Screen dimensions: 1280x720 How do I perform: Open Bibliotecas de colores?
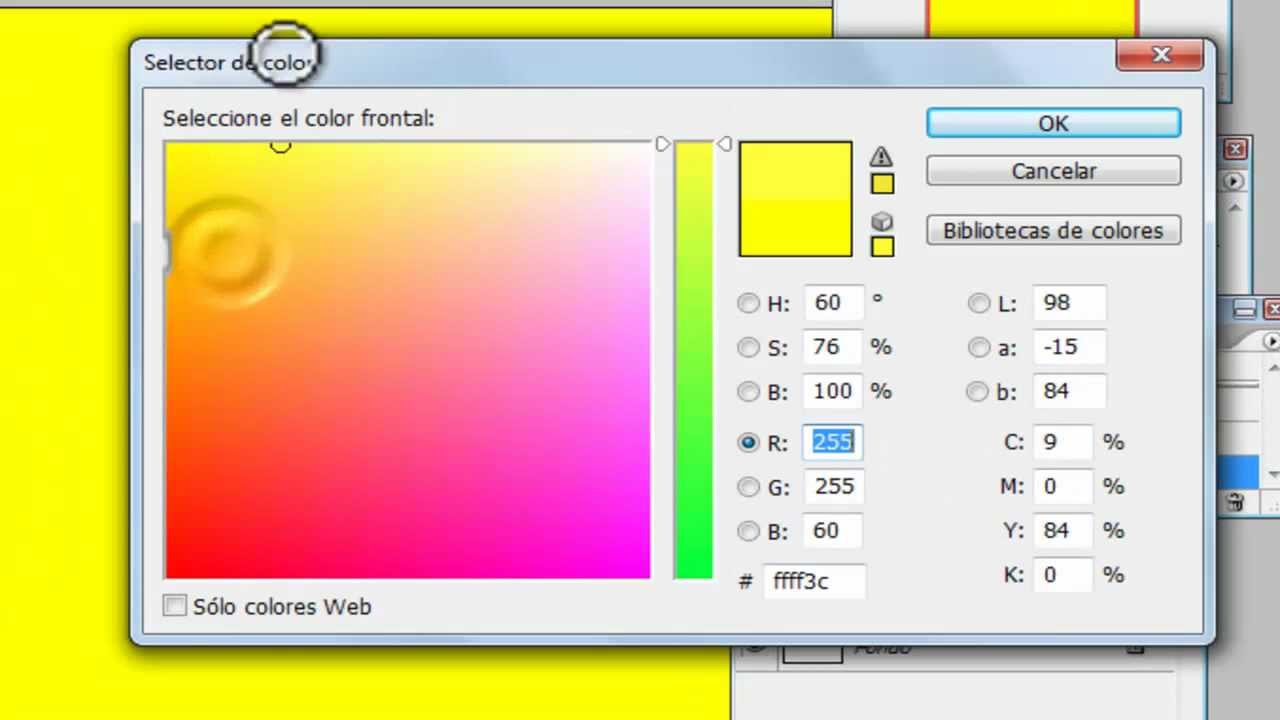tap(1053, 231)
